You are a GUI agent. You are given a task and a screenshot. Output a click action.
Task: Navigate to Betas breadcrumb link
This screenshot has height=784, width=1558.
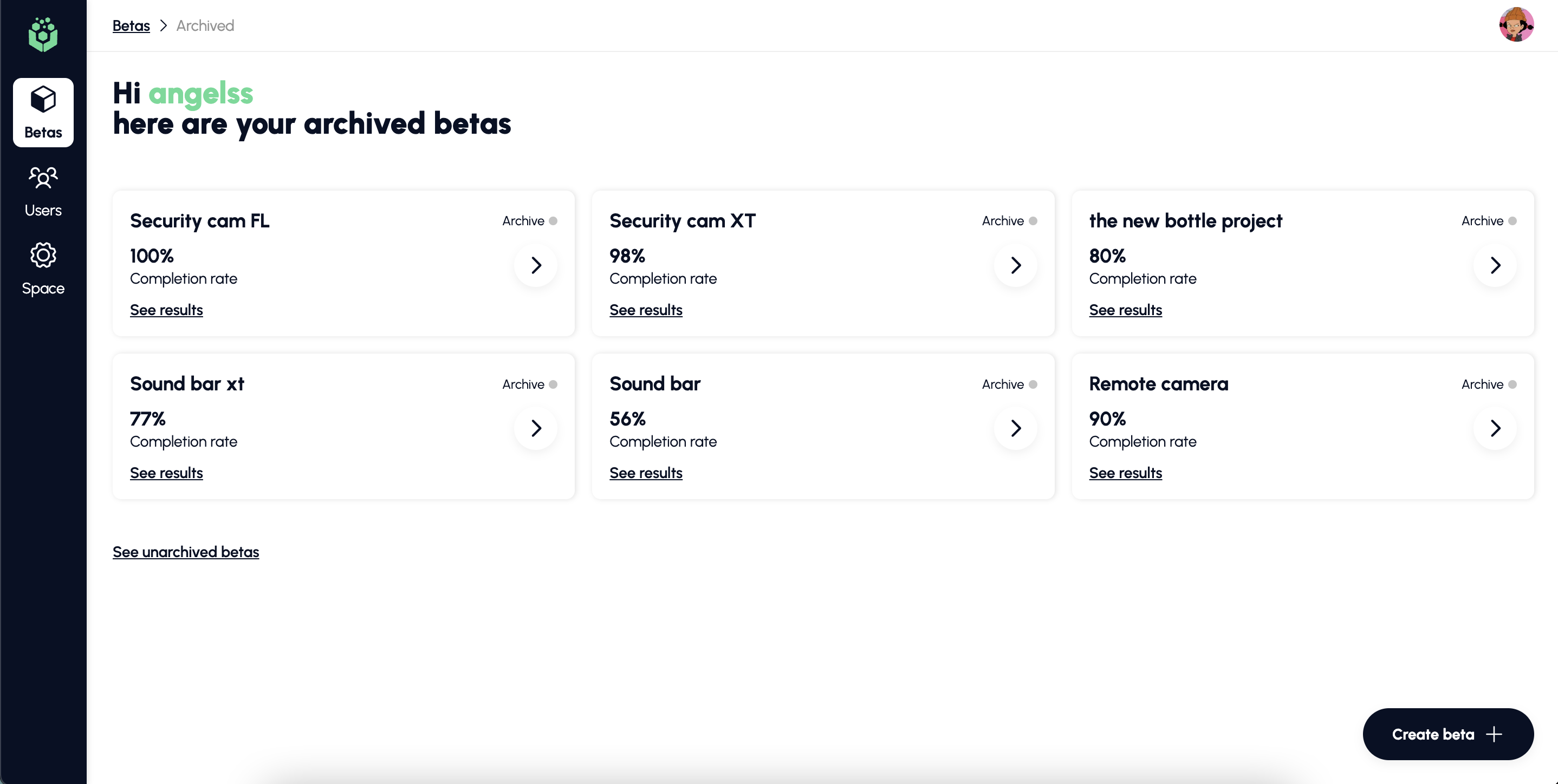[131, 25]
